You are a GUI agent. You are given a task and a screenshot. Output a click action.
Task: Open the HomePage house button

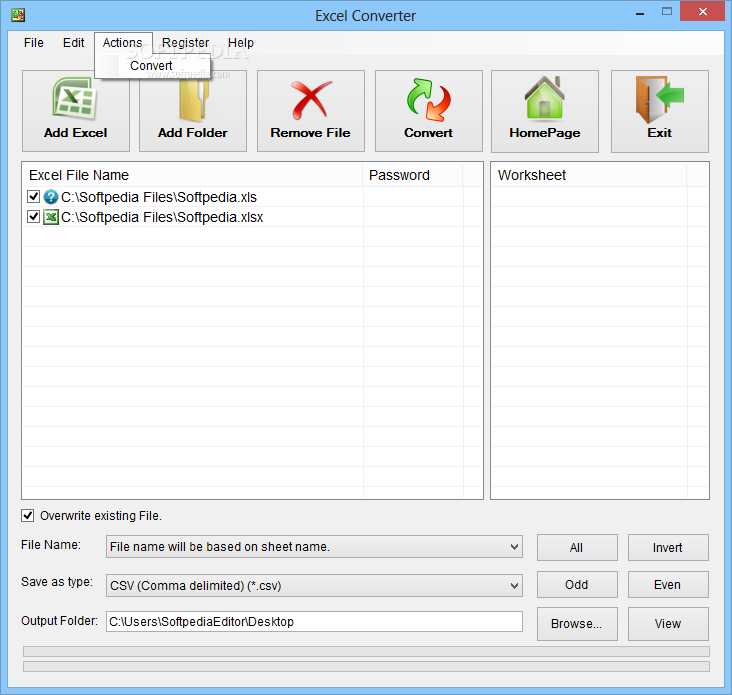click(545, 111)
